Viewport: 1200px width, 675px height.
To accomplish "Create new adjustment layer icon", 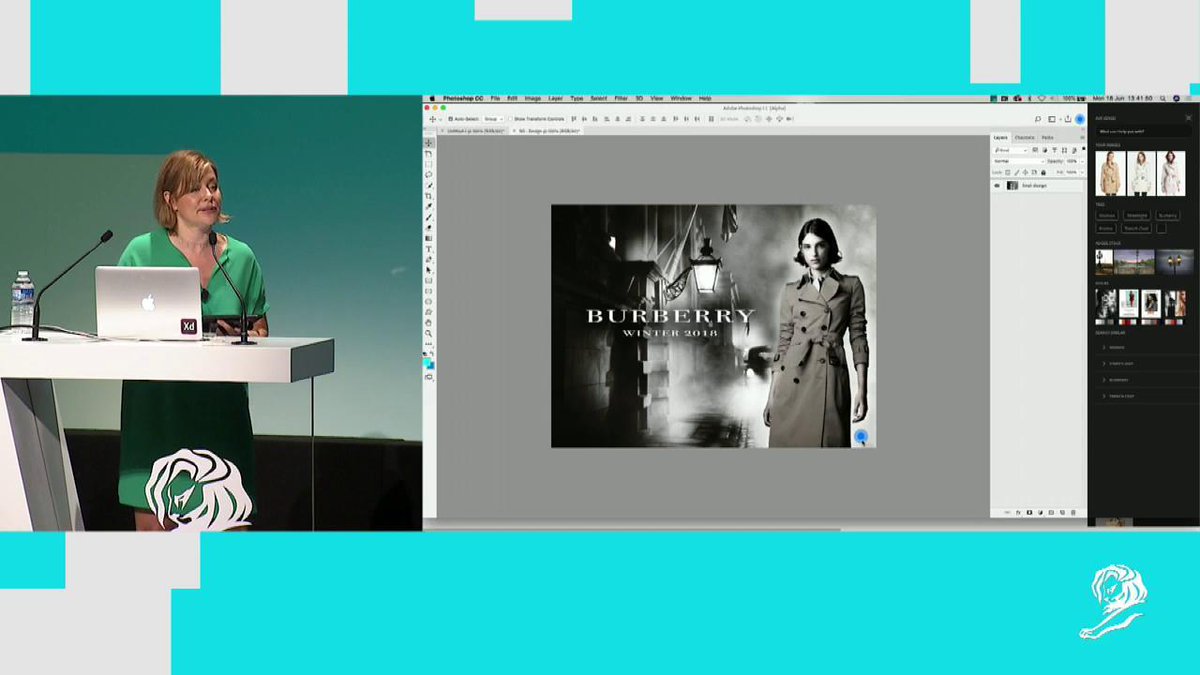I will (1040, 513).
